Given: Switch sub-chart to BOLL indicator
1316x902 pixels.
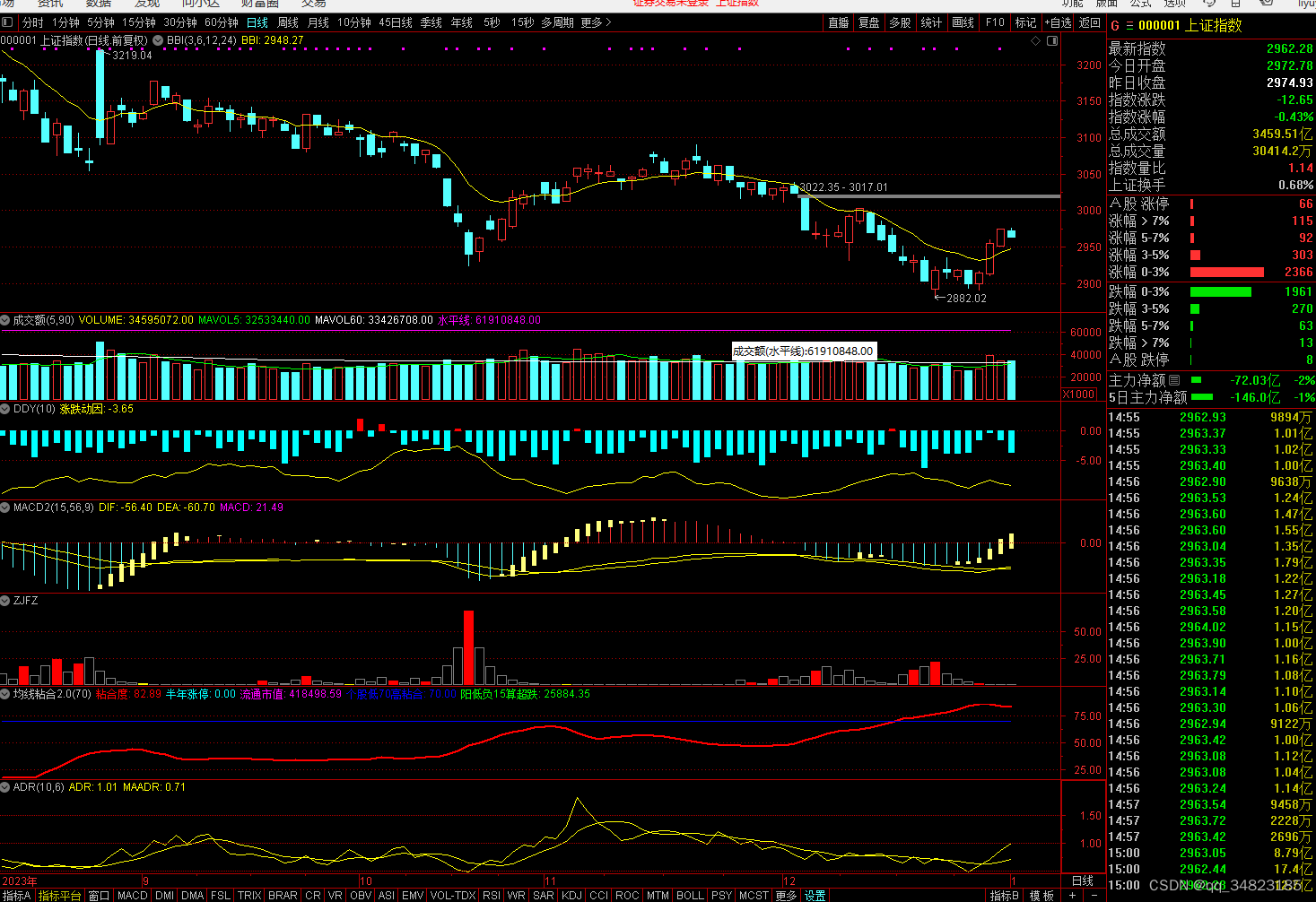Looking at the screenshot, I should tap(690, 895).
